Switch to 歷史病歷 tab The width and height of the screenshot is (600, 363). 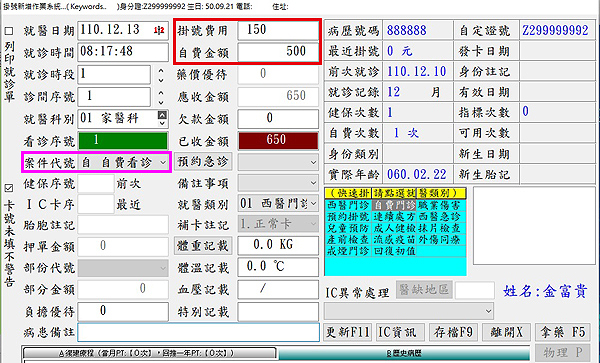click(404, 353)
